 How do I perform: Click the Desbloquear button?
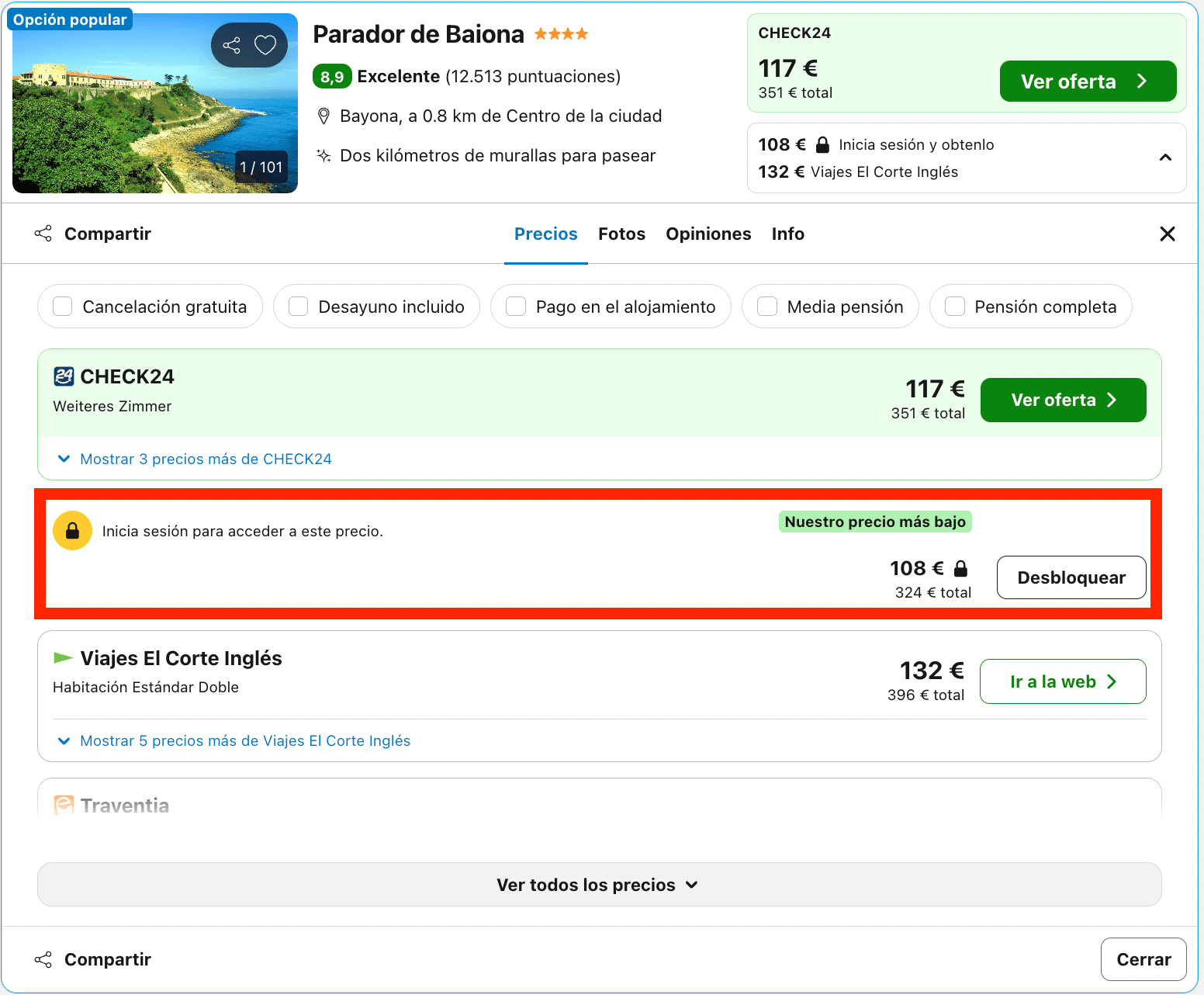tap(1071, 577)
